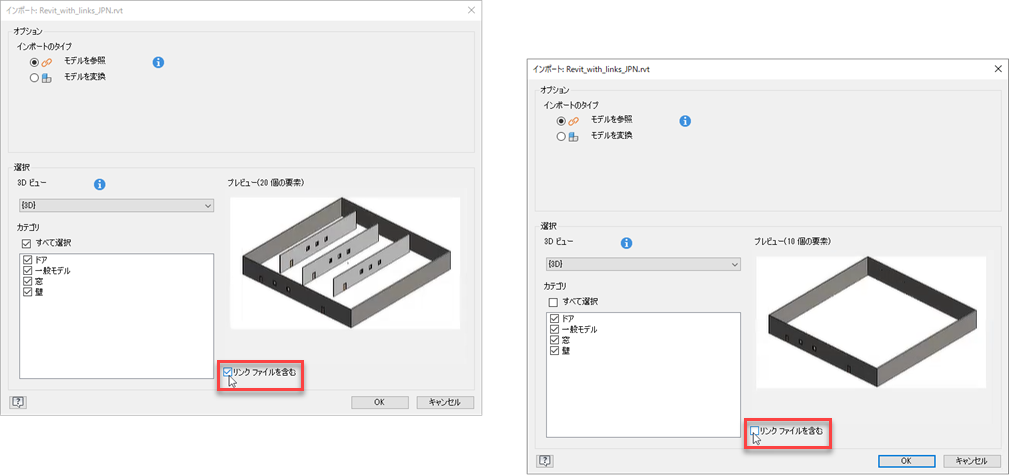Click プレビュー(20 個の要素) label
The image size is (1010, 475).
click(x=266, y=182)
